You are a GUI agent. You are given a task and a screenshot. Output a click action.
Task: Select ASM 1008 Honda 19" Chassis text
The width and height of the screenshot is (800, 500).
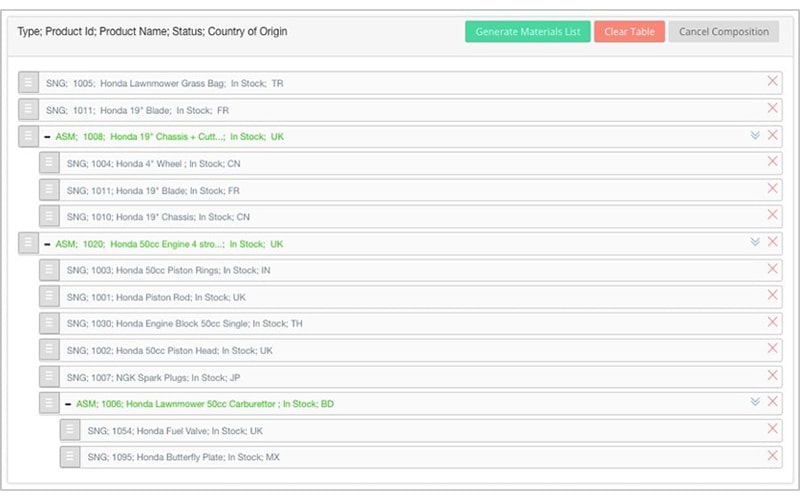[169, 137]
